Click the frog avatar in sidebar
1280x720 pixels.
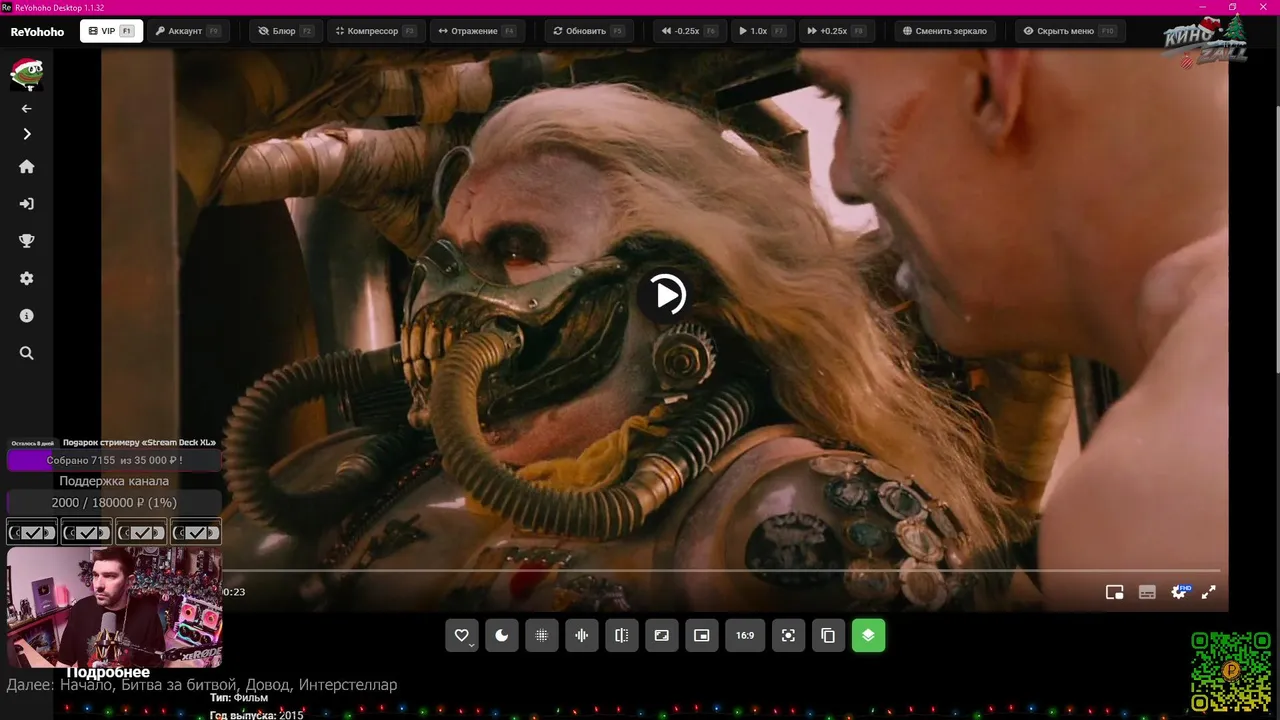click(x=26, y=74)
